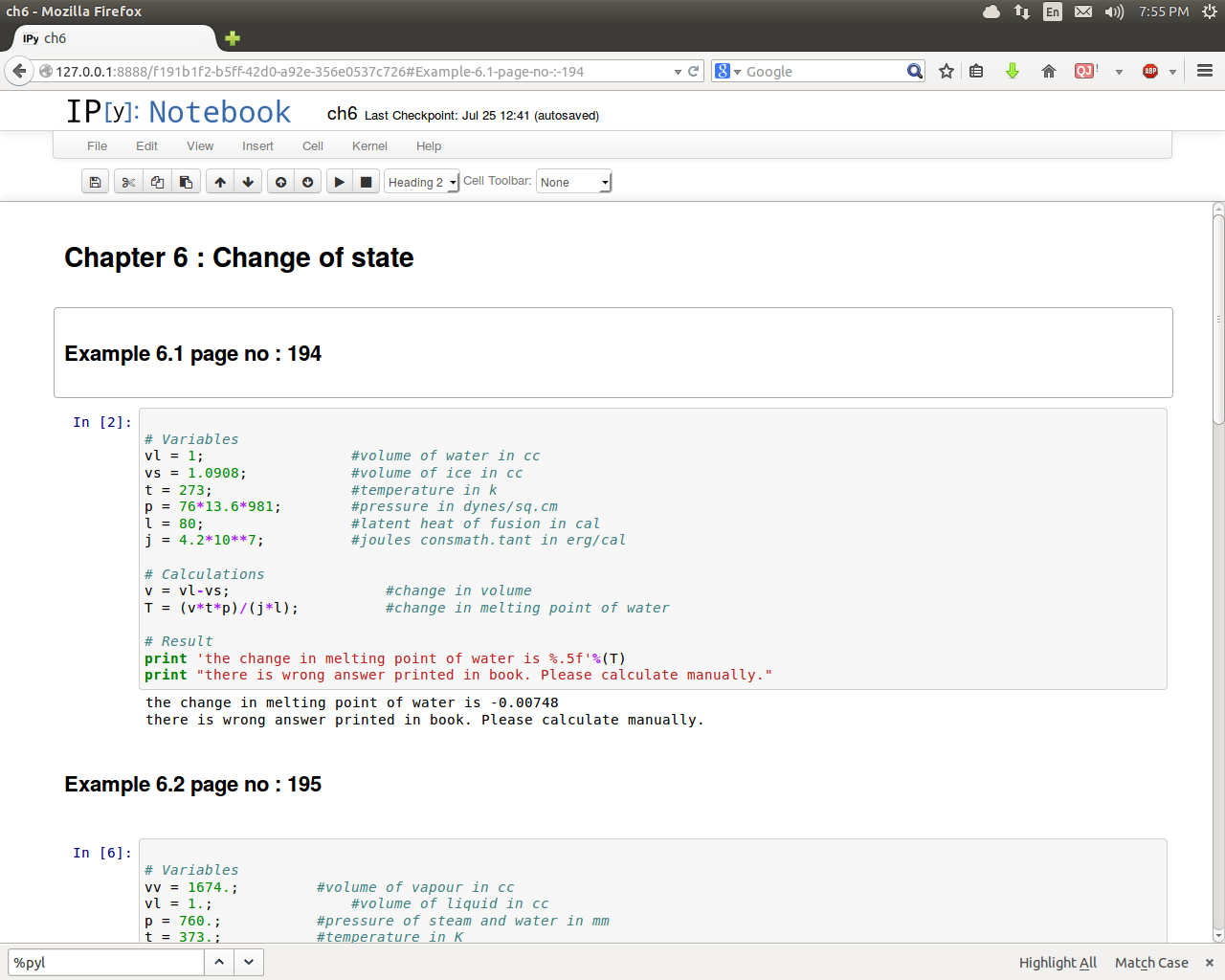
Task: Insert cell above using toolbar icon
Action: point(280,182)
